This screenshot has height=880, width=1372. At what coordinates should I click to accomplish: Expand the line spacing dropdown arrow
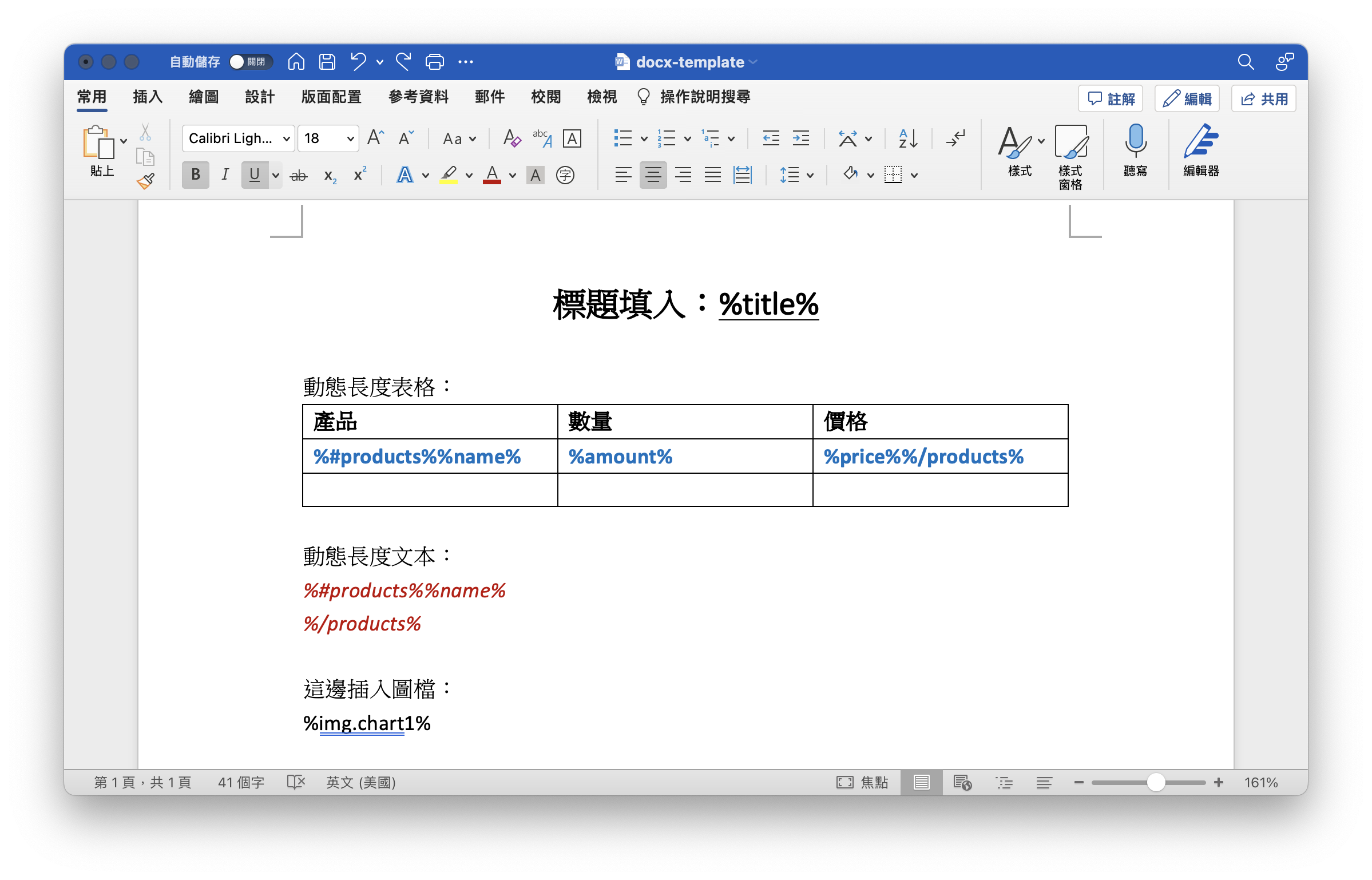pyautogui.click(x=810, y=176)
